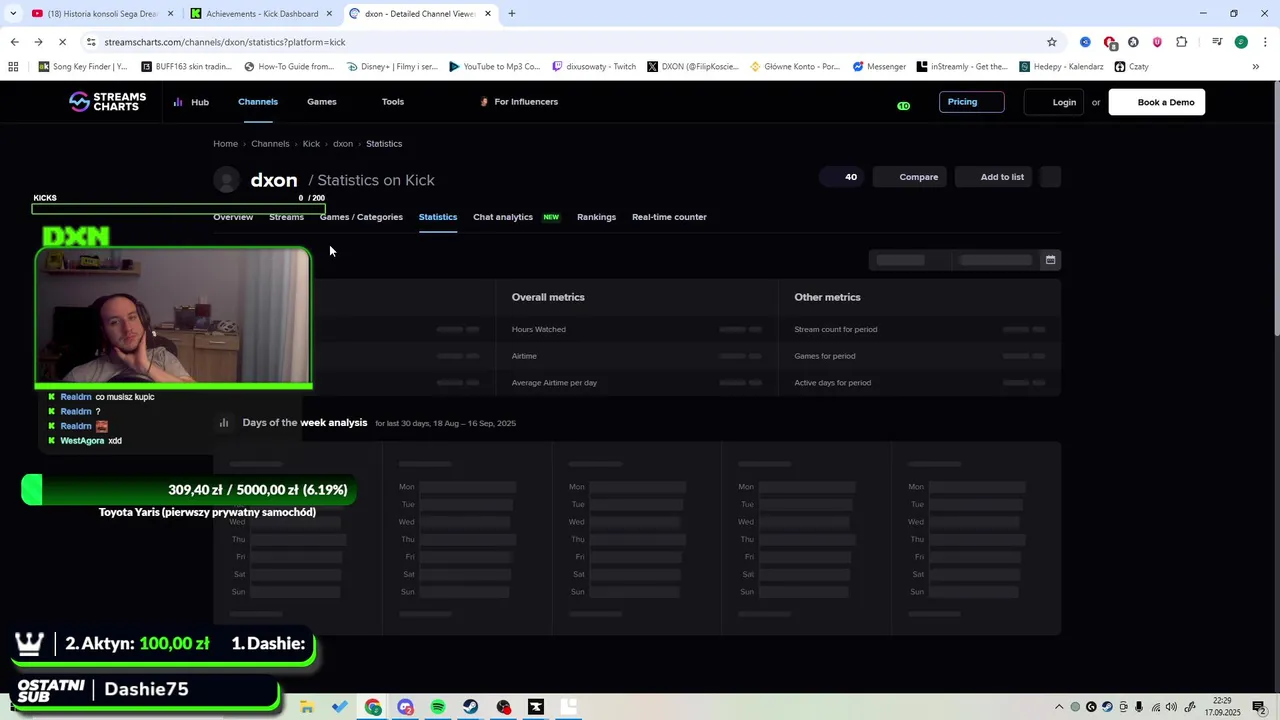Select the Statistics tab
This screenshot has width=1280, height=720.
pyautogui.click(x=438, y=217)
